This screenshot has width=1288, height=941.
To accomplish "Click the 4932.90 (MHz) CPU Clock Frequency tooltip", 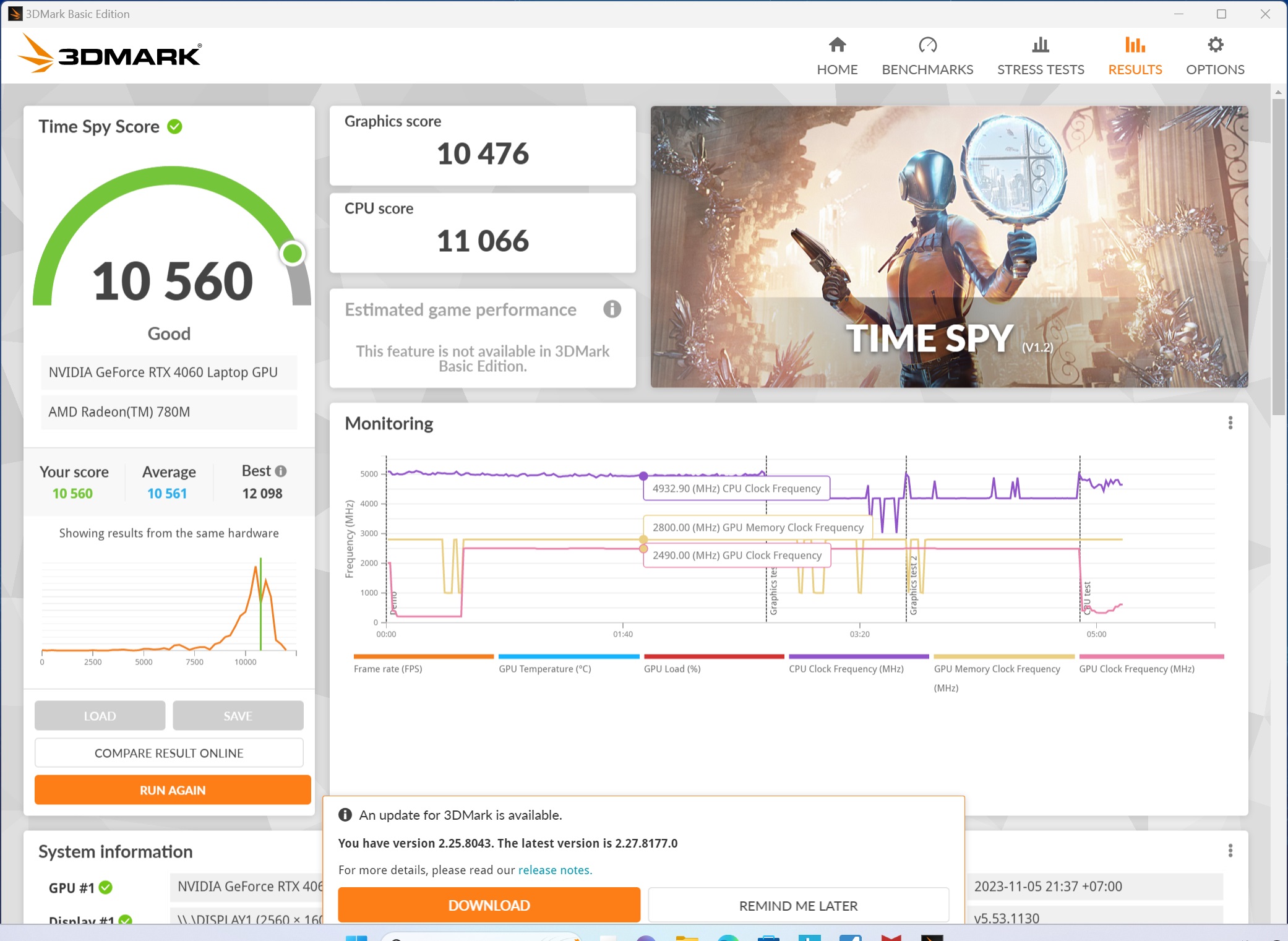I will pyautogui.click(x=736, y=488).
